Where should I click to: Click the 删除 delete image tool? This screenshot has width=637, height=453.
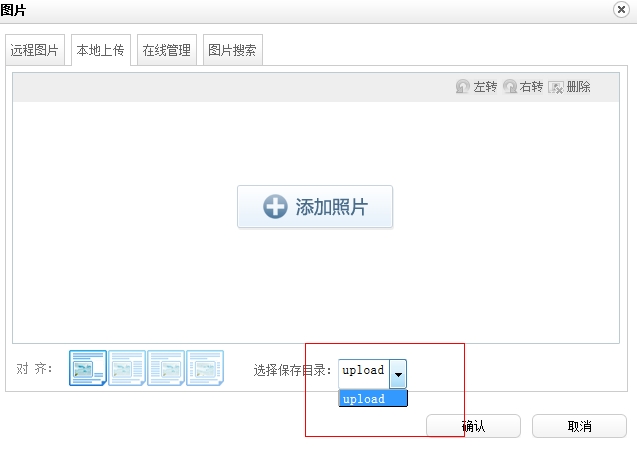point(569,87)
